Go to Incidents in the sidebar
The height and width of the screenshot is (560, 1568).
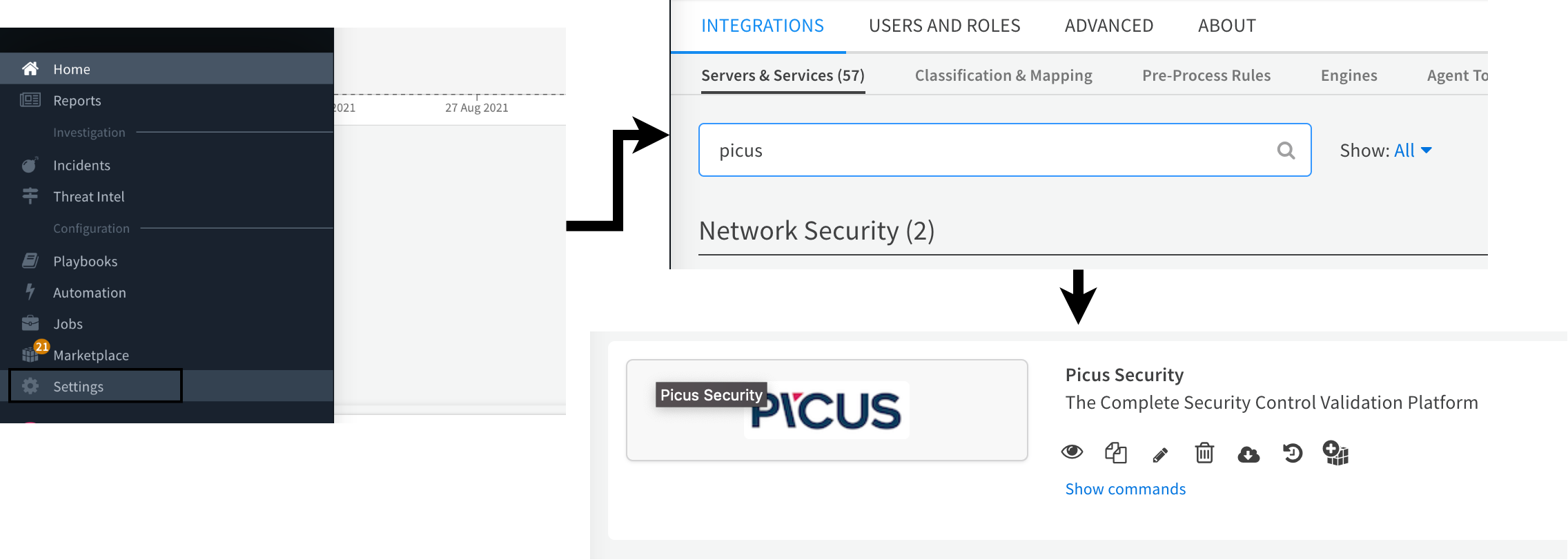click(81, 165)
